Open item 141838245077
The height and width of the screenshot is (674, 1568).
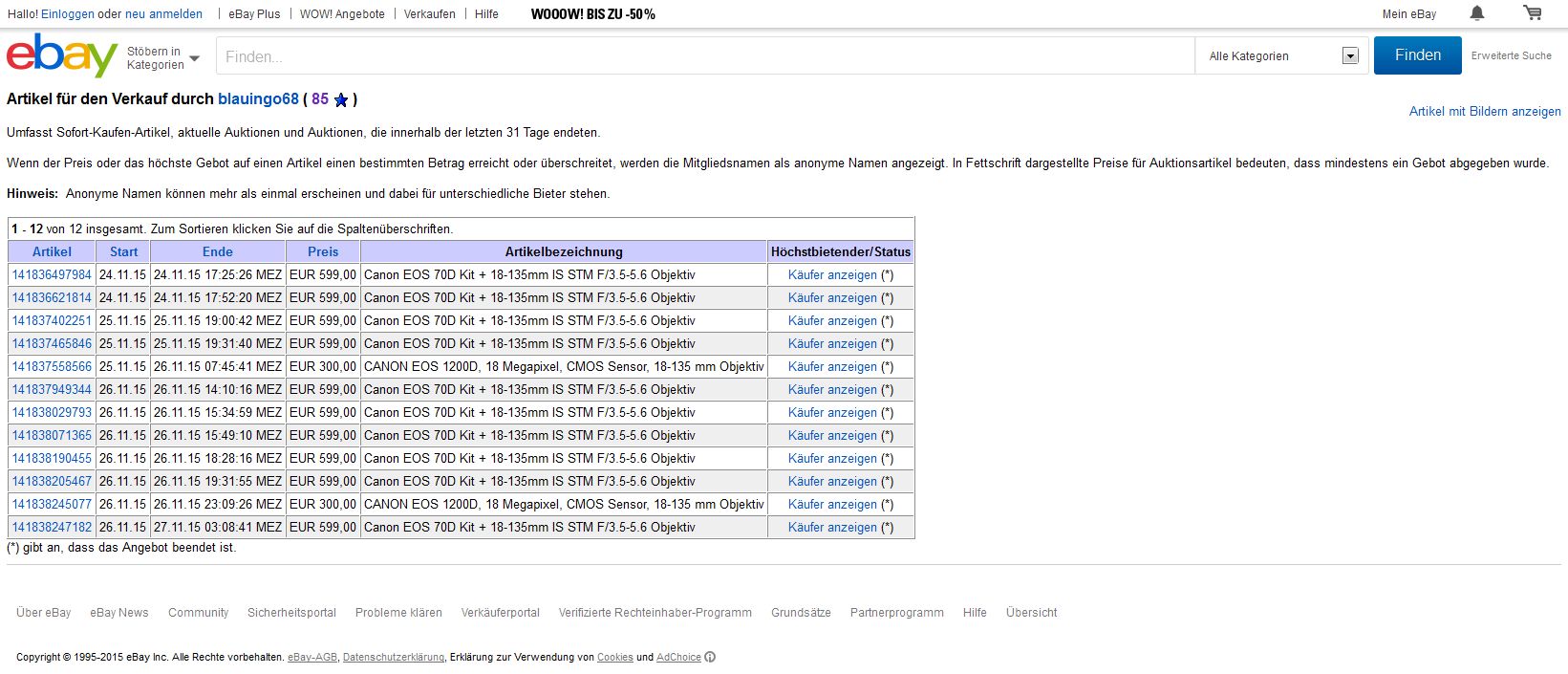coord(52,504)
